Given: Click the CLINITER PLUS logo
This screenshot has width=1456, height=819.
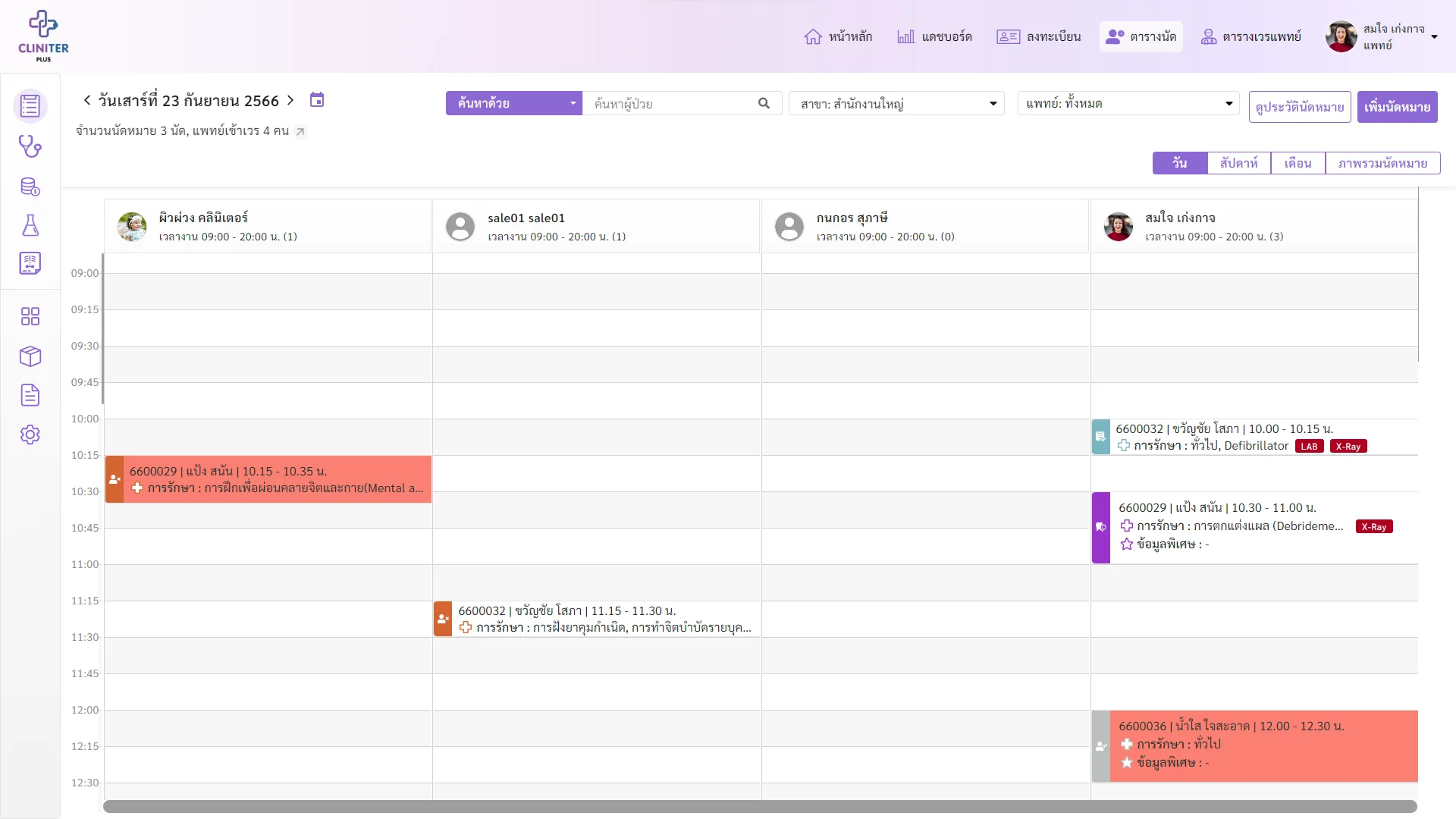Looking at the screenshot, I should click(43, 36).
